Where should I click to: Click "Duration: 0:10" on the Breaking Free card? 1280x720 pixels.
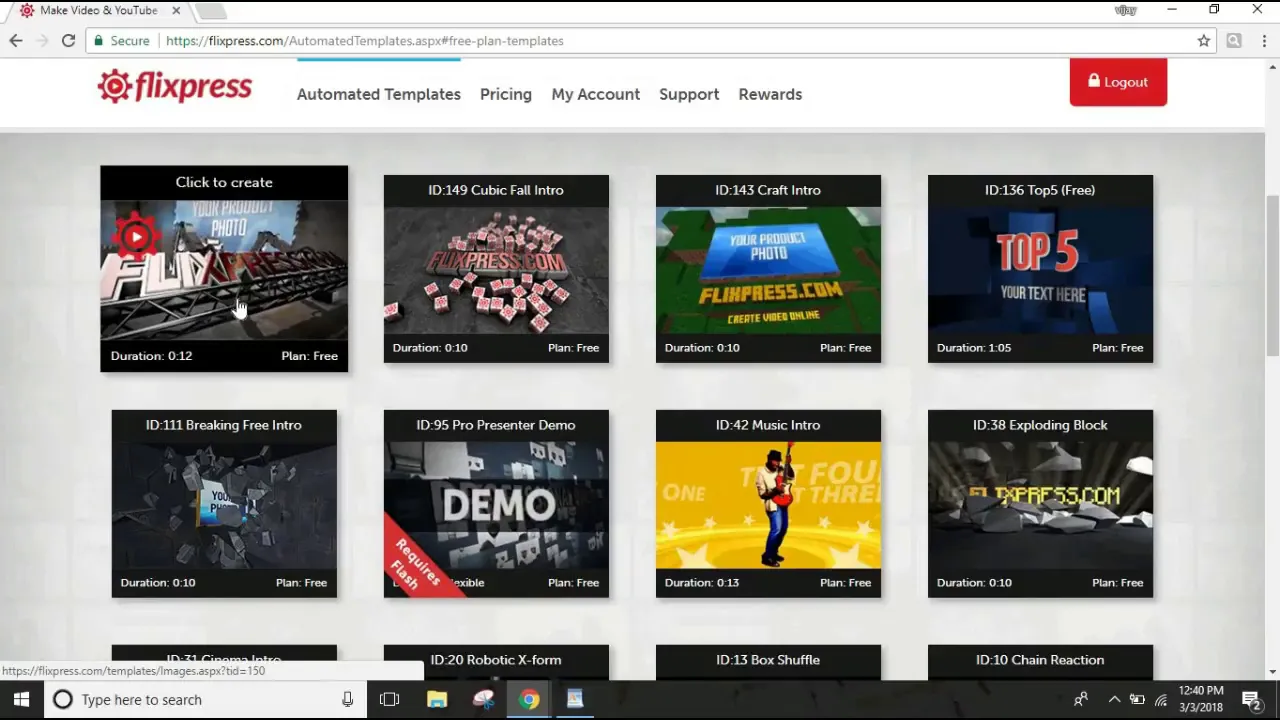point(158,583)
